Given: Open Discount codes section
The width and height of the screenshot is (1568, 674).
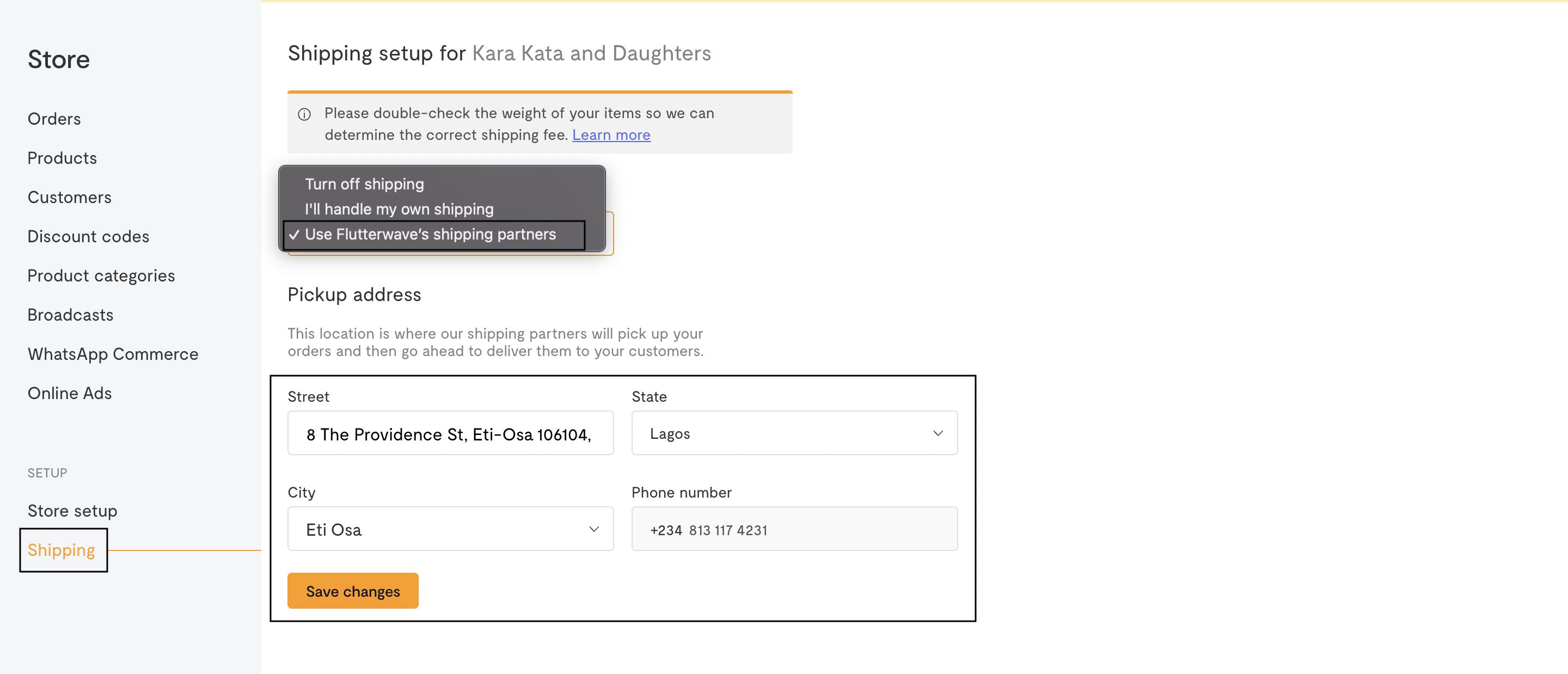Looking at the screenshot, I should 88,236.
